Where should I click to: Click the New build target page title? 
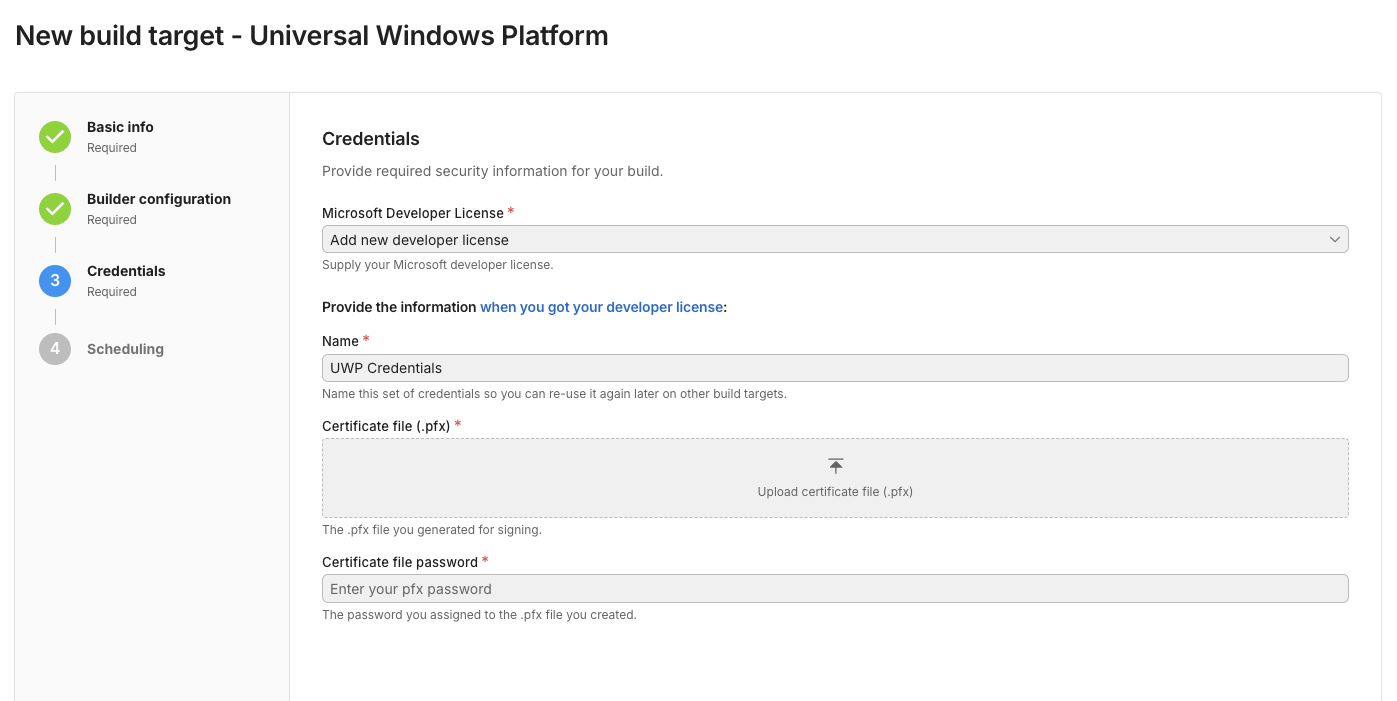pyautogui.click(x=311, y=35)
